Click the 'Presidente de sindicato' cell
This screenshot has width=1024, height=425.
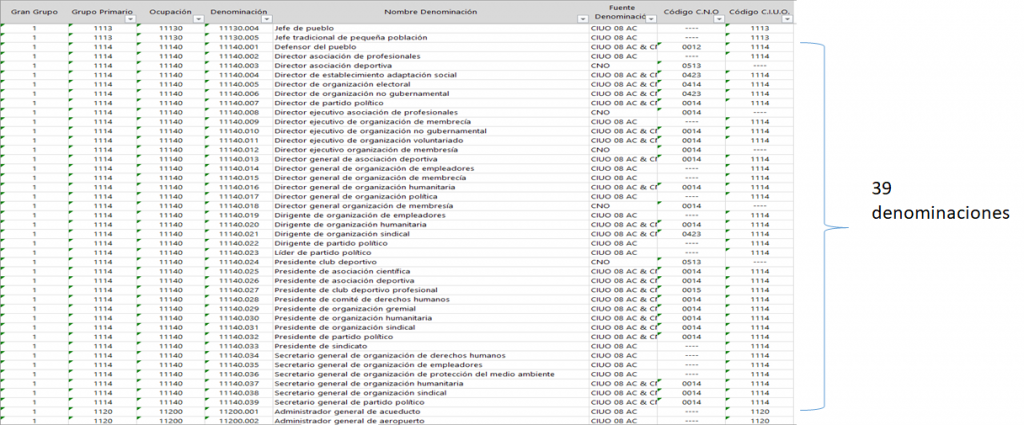(319, 345)
